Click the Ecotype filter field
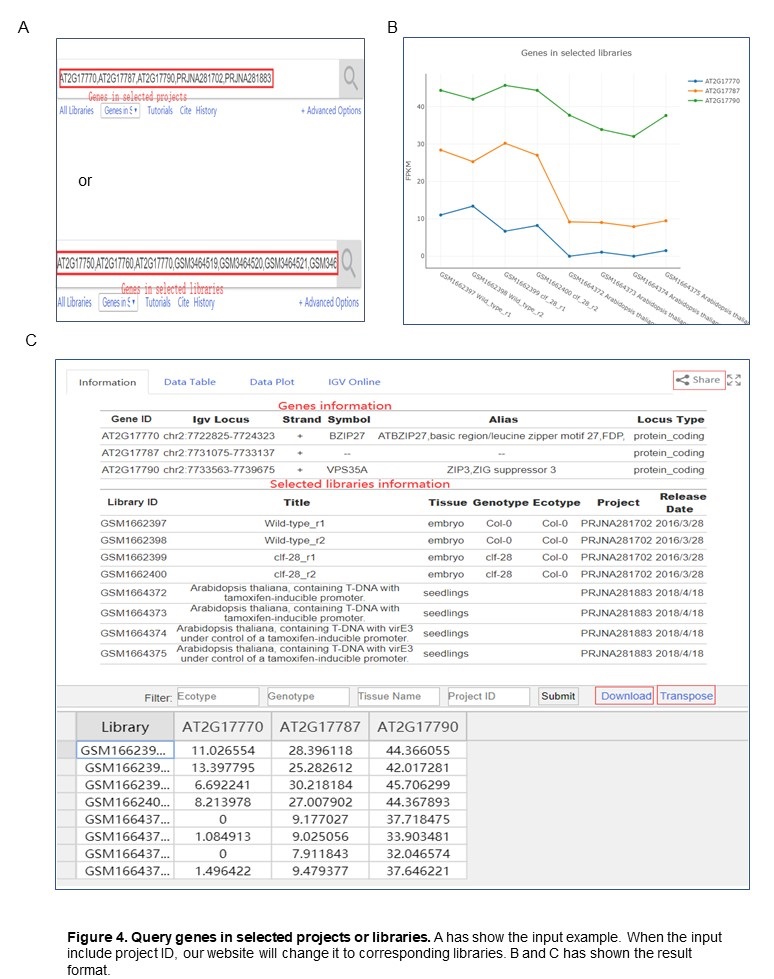The width and height of the screenshot is (774, 979). (x=217, y=696)
